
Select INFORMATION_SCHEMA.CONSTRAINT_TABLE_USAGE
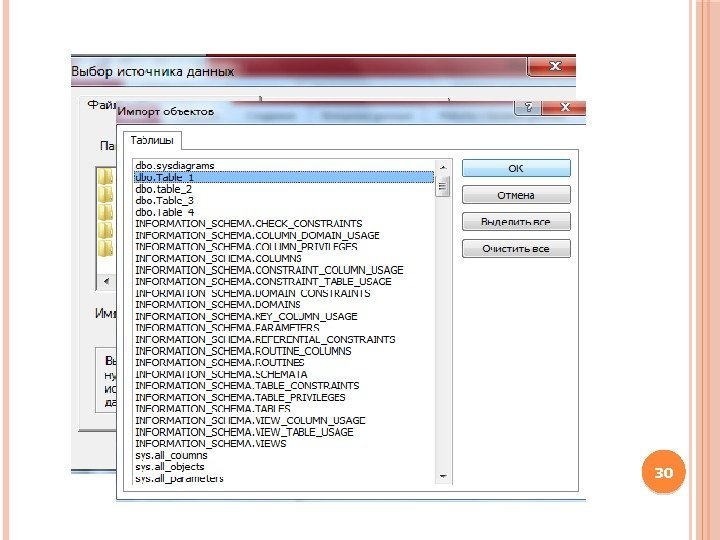(284, 281)
